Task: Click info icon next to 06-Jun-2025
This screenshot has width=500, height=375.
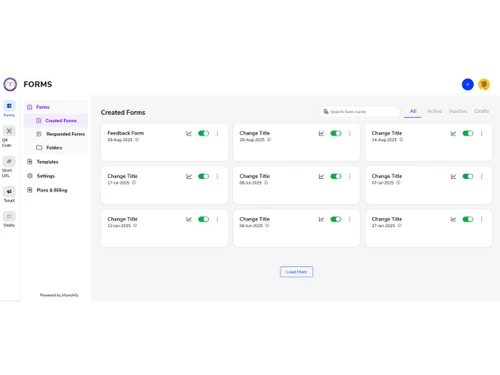Action: click(267, 226)
